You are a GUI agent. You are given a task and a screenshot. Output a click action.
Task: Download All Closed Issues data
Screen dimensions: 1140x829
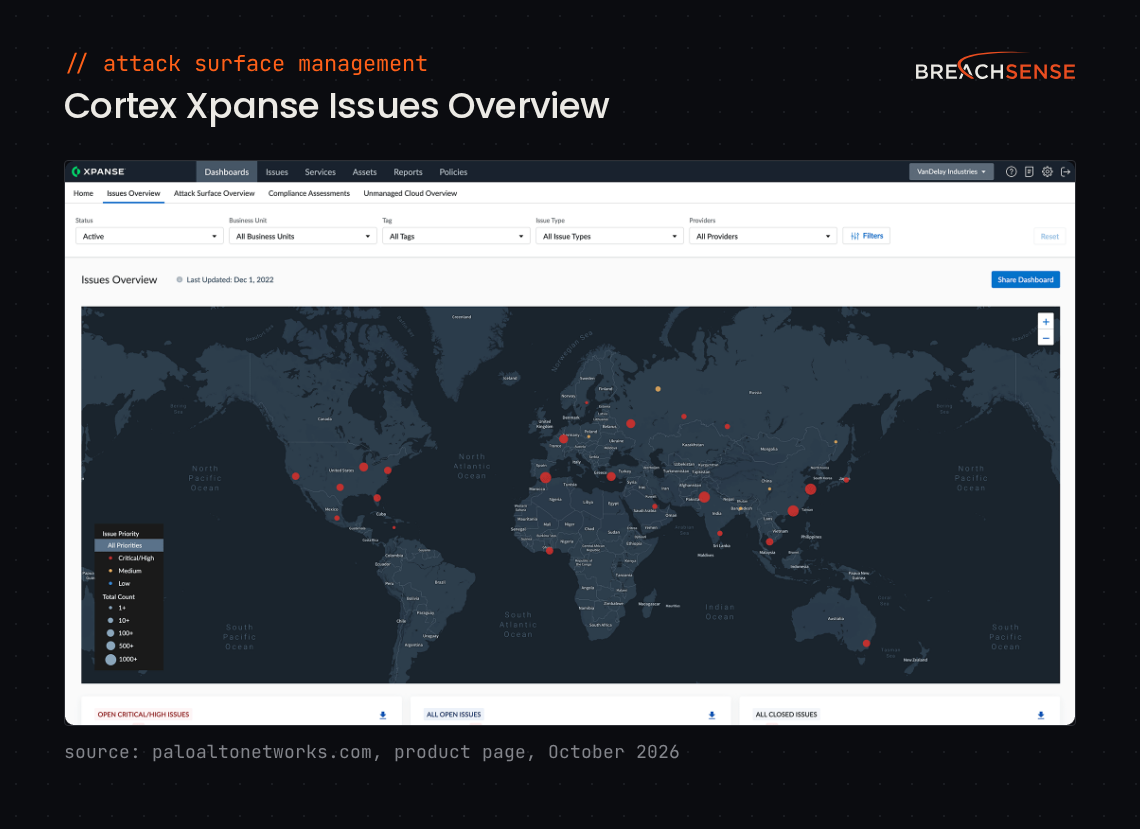click(x=1040, y=716)
